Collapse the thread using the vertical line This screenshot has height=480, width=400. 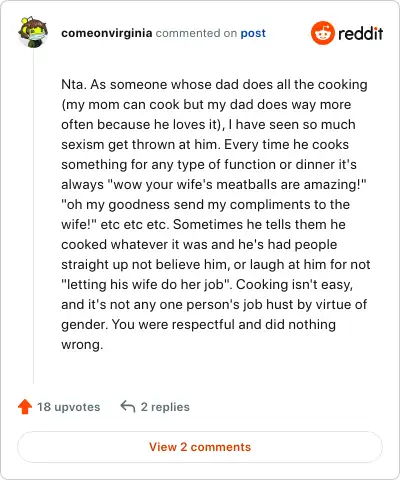click(x=33, y=217)
